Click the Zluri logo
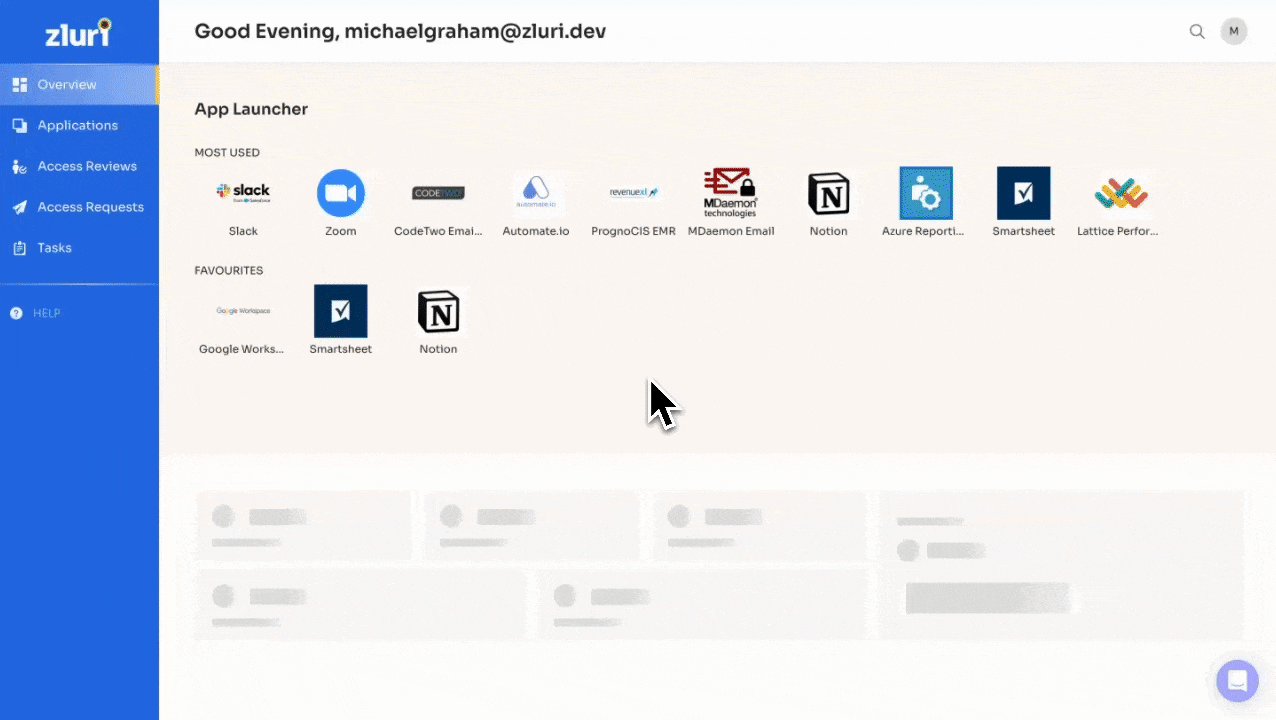 (x=78, y=33)
